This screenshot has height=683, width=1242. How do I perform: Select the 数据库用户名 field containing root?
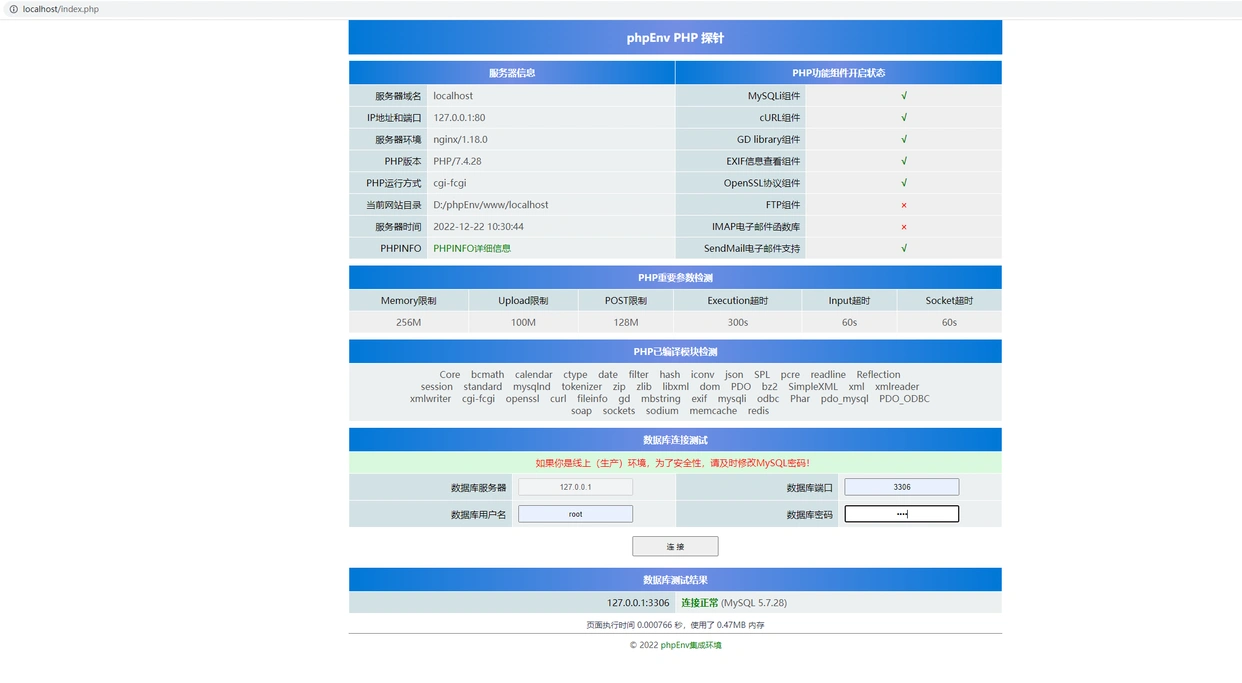click(x=575, y=514)
